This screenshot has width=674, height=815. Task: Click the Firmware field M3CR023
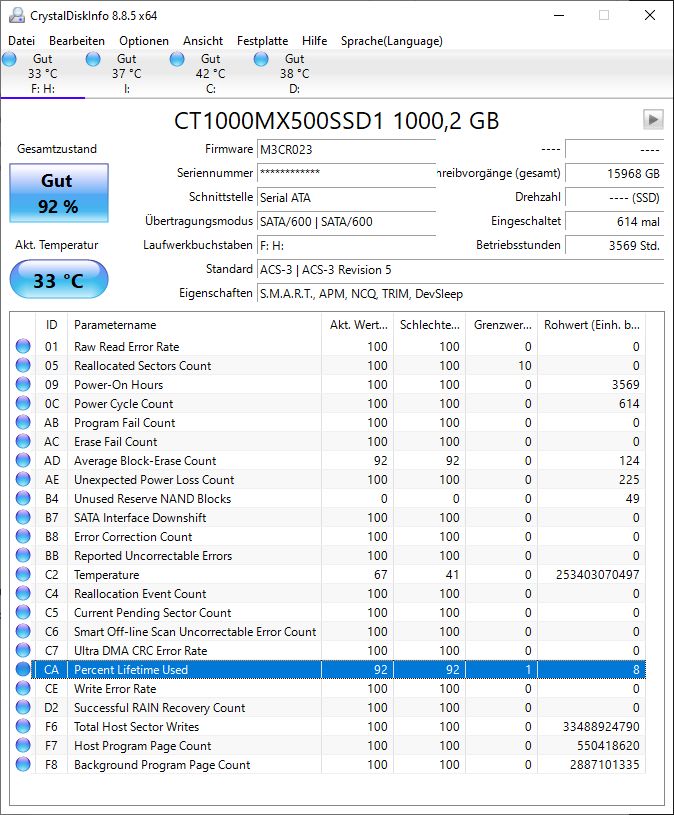[x=346, y=149]
